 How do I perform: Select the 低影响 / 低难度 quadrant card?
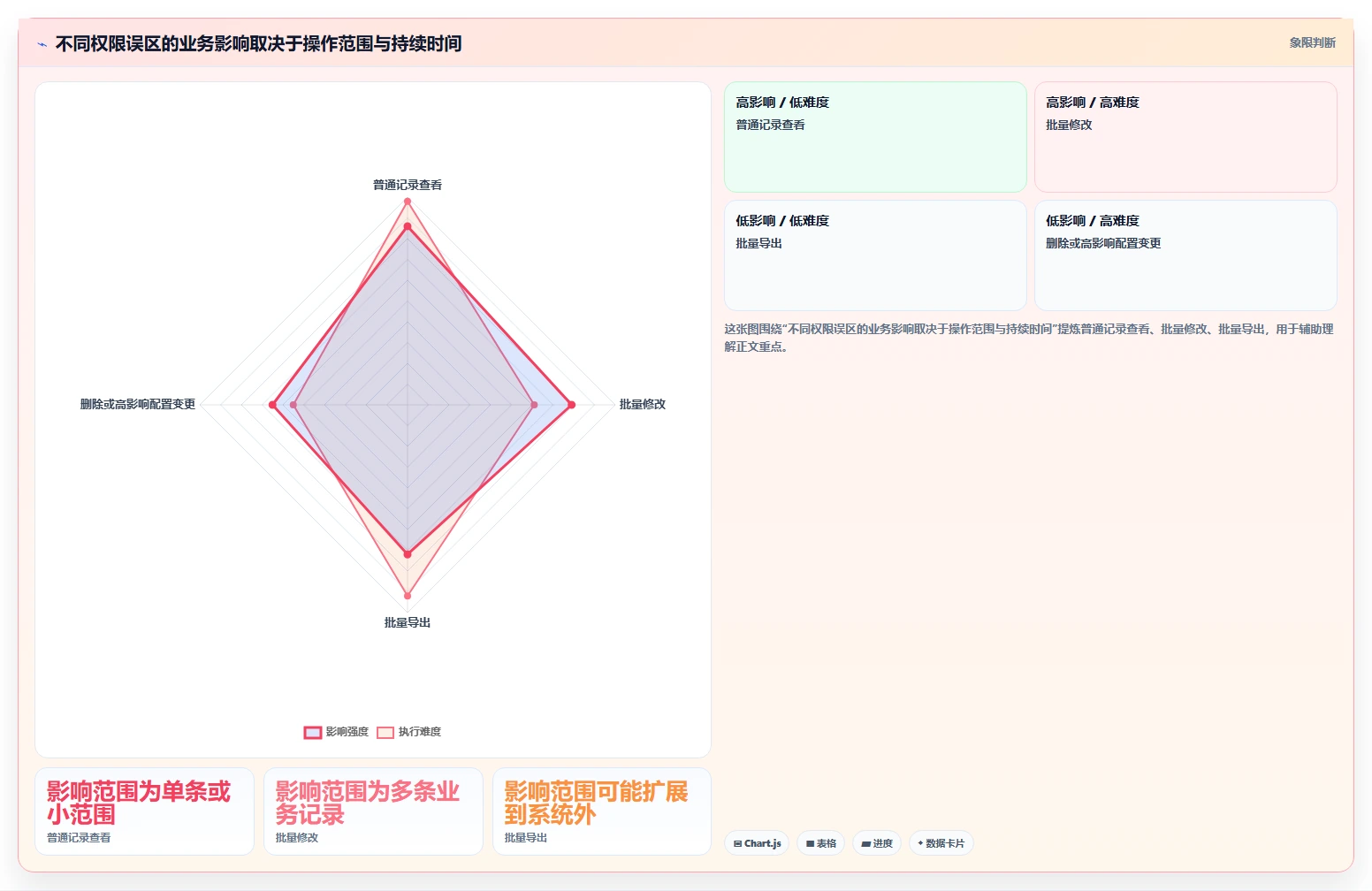(x=875, y=255)
